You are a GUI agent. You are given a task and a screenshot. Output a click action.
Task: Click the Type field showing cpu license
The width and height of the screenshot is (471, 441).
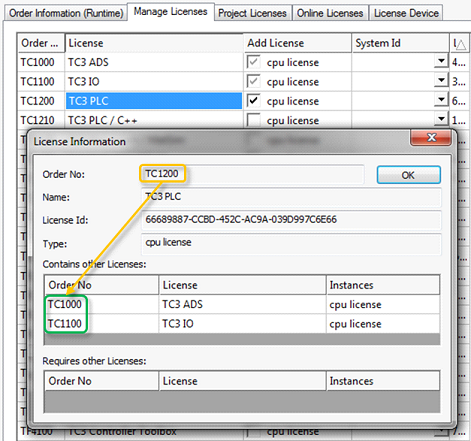point(291,243)
